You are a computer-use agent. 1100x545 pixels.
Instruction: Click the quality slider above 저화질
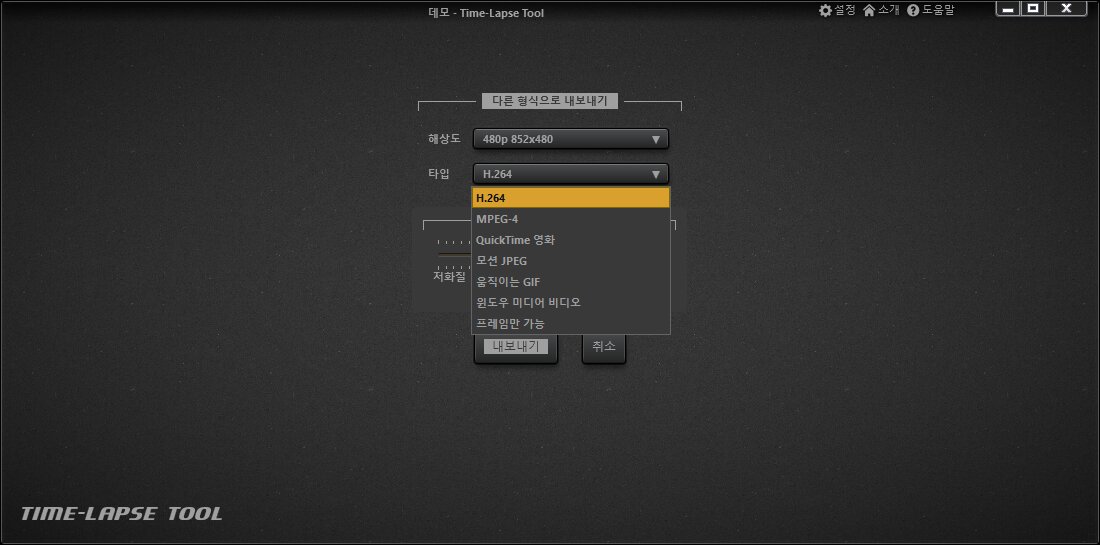point(453,254)
